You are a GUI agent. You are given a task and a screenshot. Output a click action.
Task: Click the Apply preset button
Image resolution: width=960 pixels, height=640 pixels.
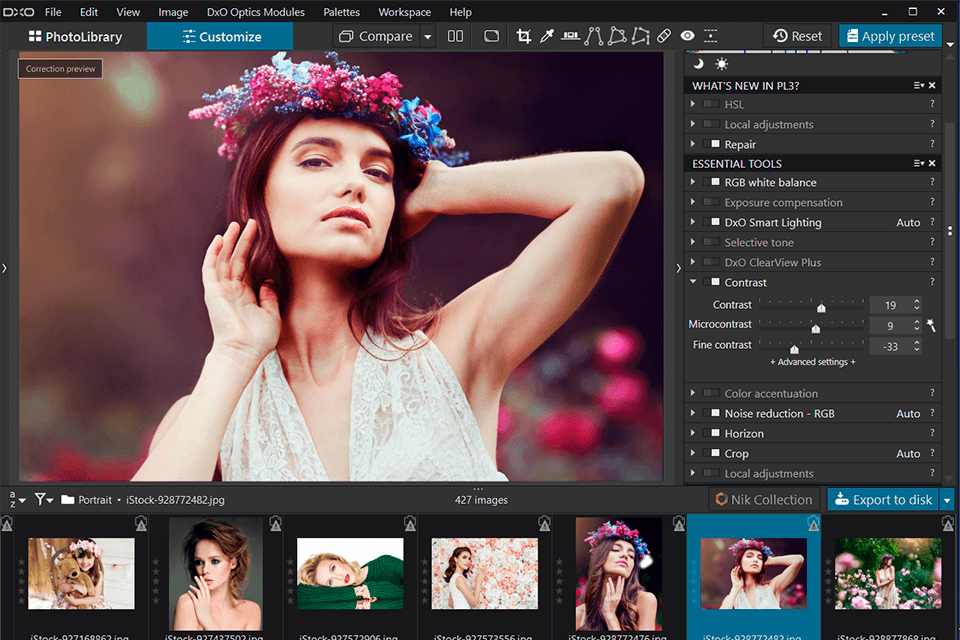coord(890,36)
